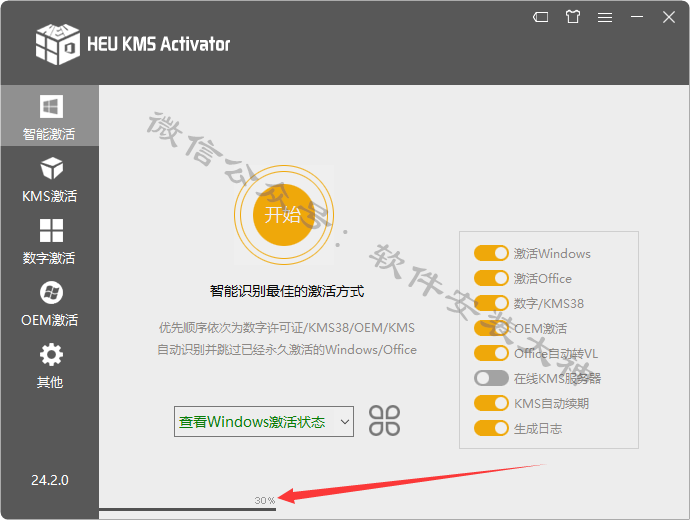The image size is (690, 520).
Task: Click the version number 24.2.0
Action: coord(50,480)
